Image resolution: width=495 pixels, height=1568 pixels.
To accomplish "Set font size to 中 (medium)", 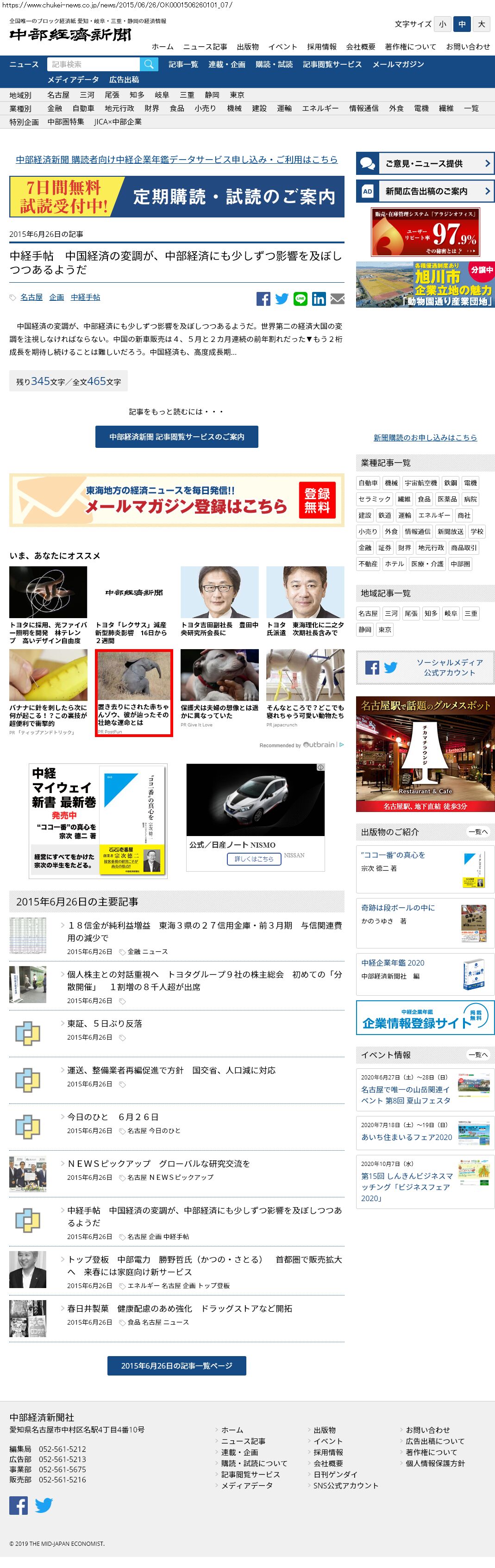I will (x=462, y=25).
